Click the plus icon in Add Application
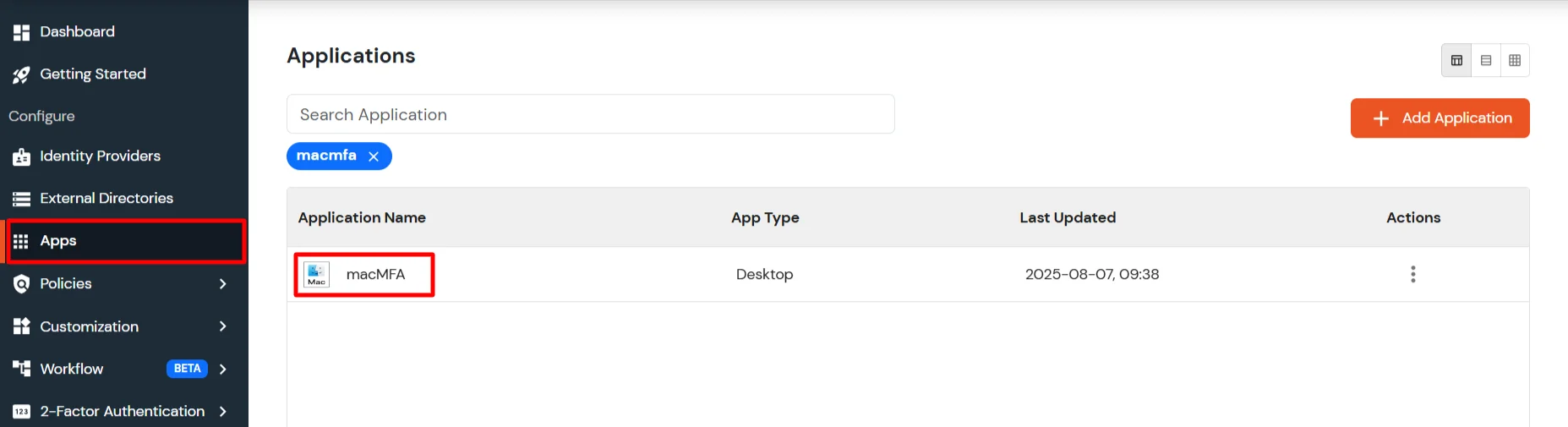This screenshot has width=1568, height=427. (1381, 119)
